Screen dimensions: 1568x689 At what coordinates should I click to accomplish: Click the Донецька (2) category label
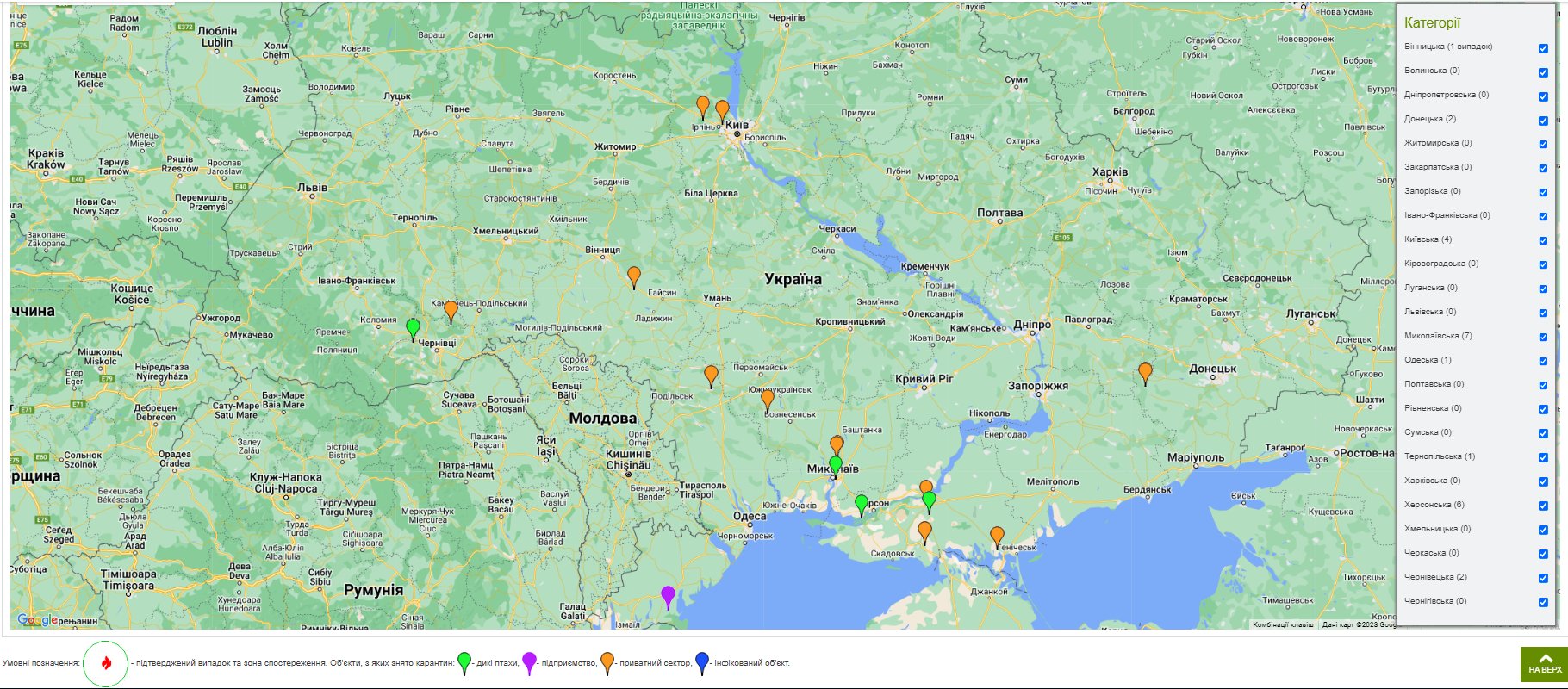pyautogui.click(x=1430, y=119)
